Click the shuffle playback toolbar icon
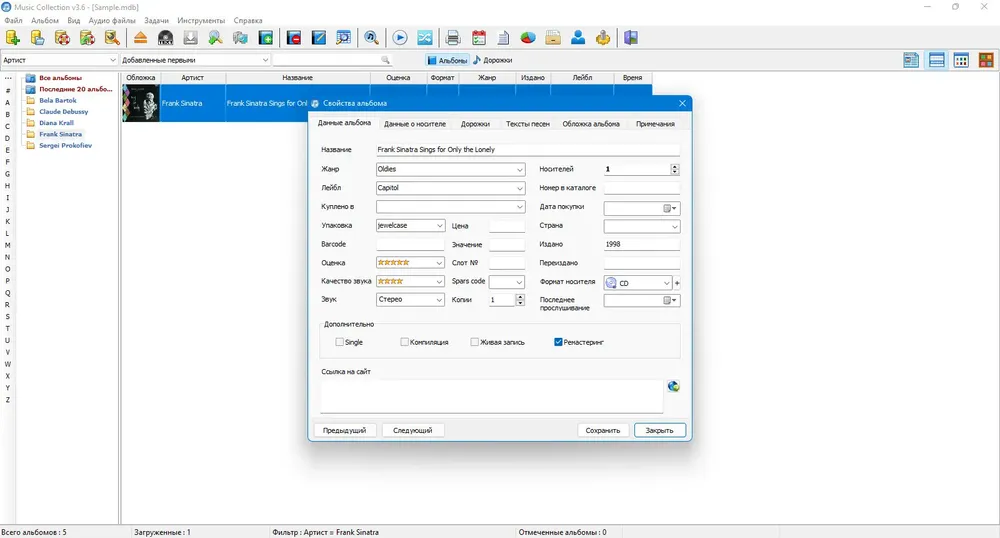Screen dimensions: 1000x538 coord(425,38)
